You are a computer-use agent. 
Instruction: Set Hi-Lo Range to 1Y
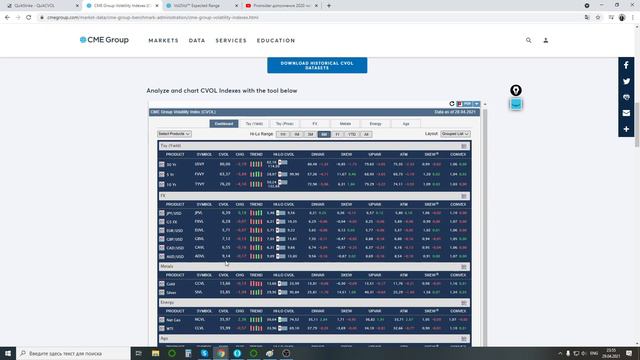click(338, 134)
